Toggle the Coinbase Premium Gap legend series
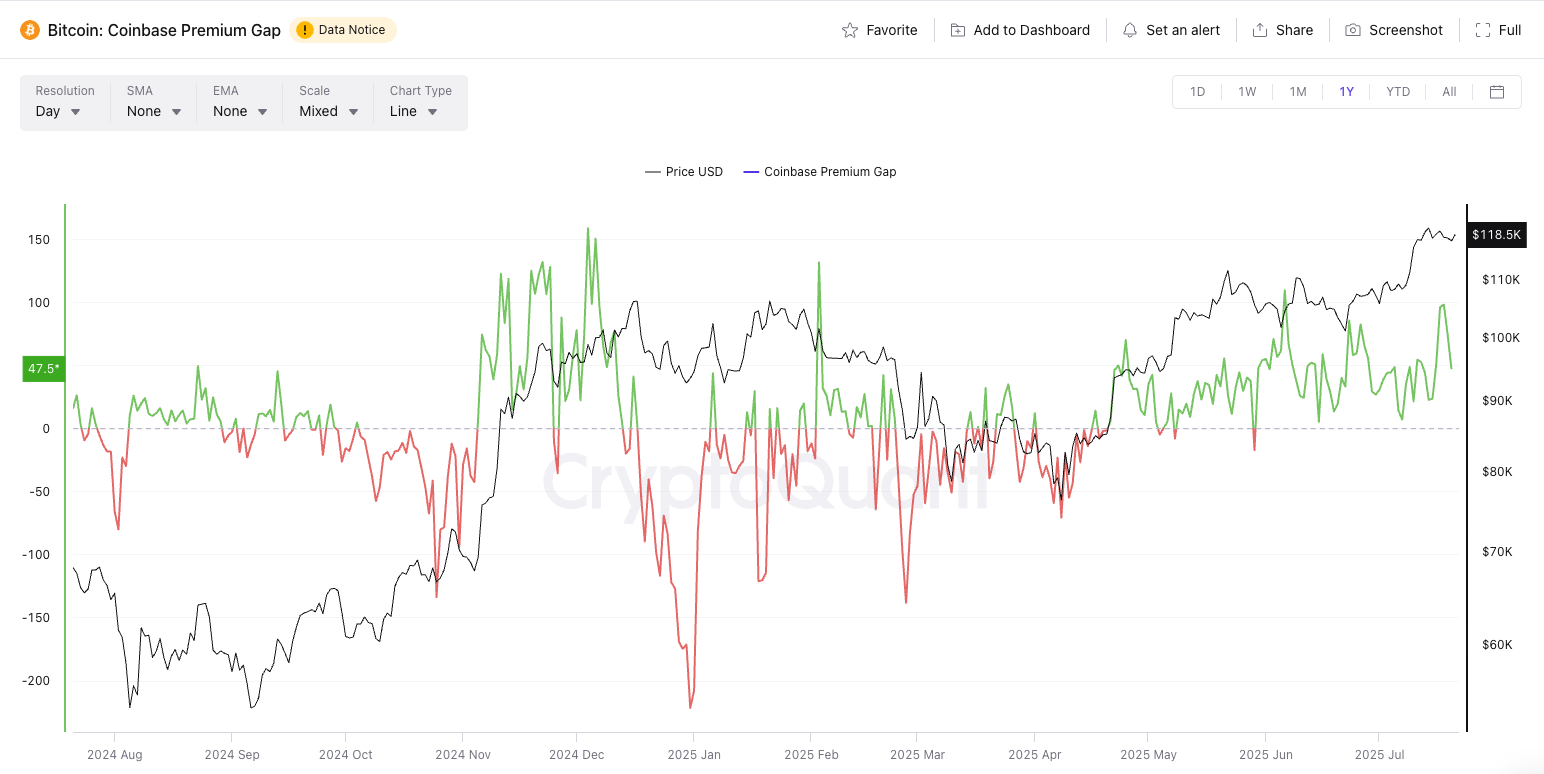1544x774 pixels. 820,172
